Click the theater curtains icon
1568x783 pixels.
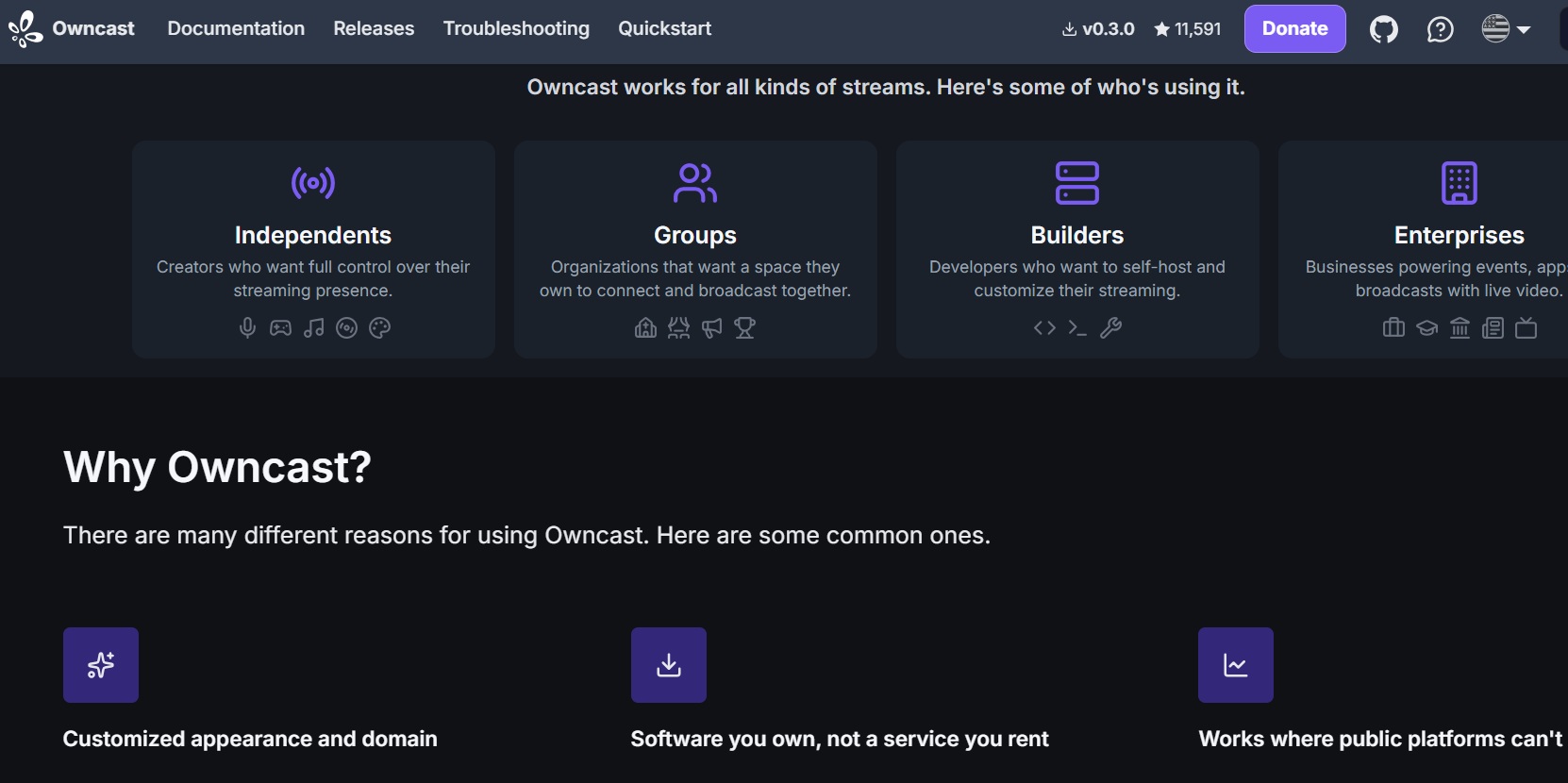tap(678, 327)
